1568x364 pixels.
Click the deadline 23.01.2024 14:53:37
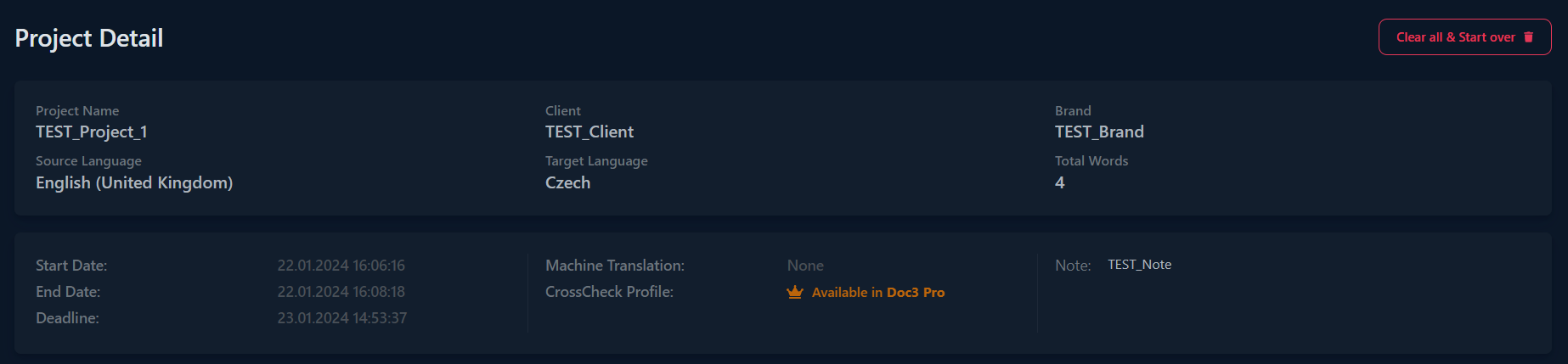(x=341, y=318)
